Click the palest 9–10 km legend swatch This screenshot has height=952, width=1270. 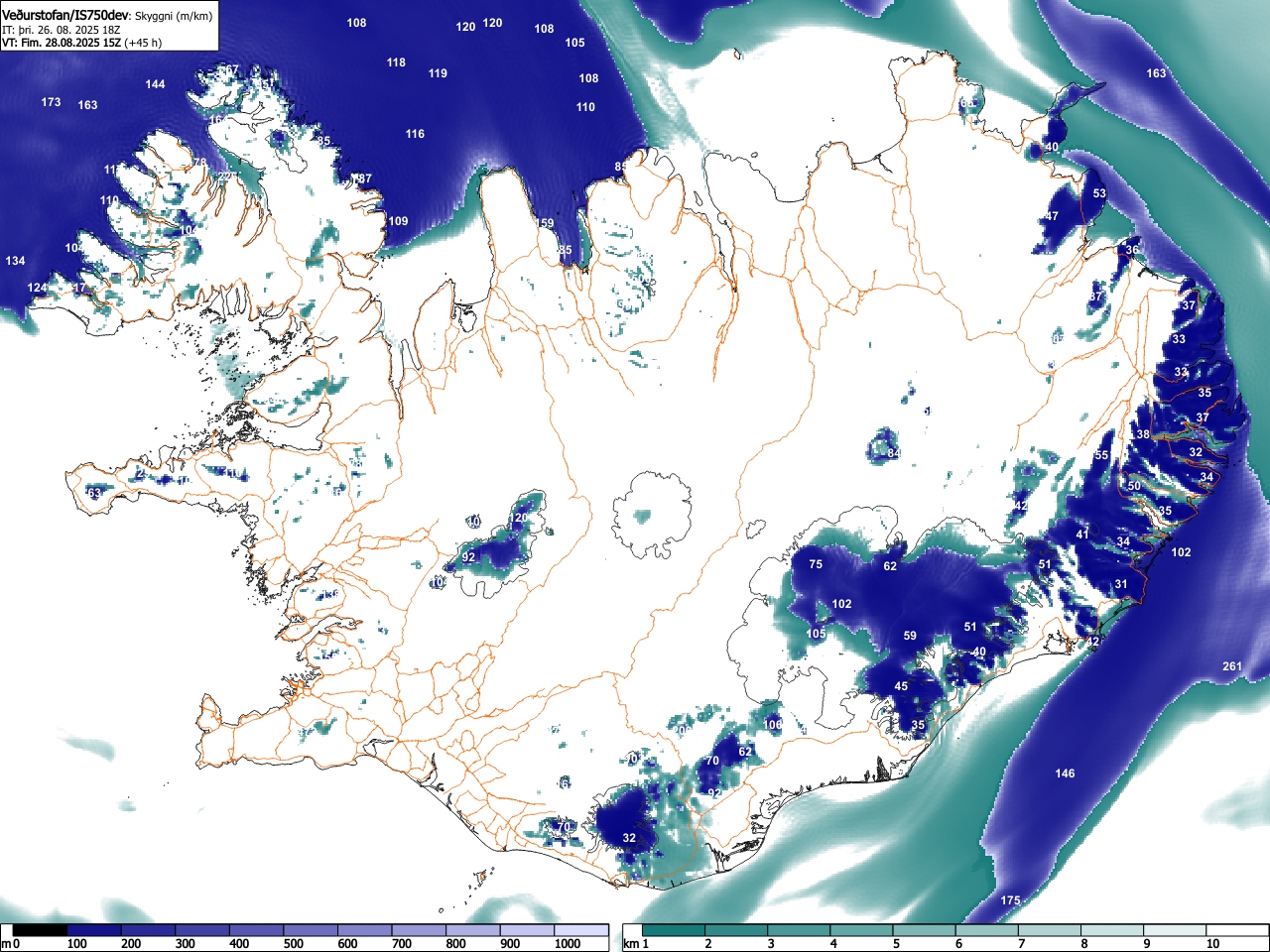[1177, 930]
